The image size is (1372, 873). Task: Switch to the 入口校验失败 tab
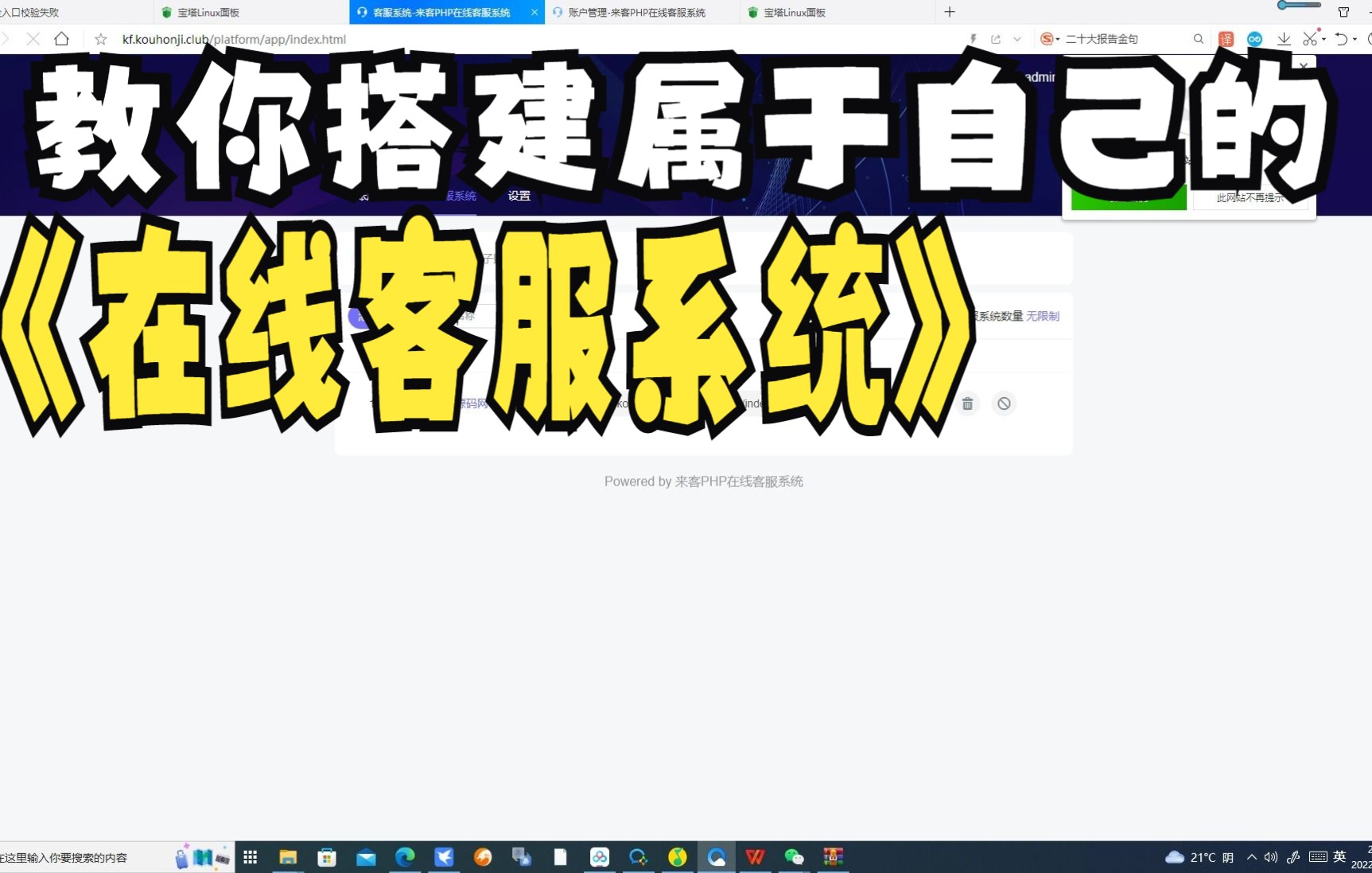pyautogui.click(x=76, y=12)
